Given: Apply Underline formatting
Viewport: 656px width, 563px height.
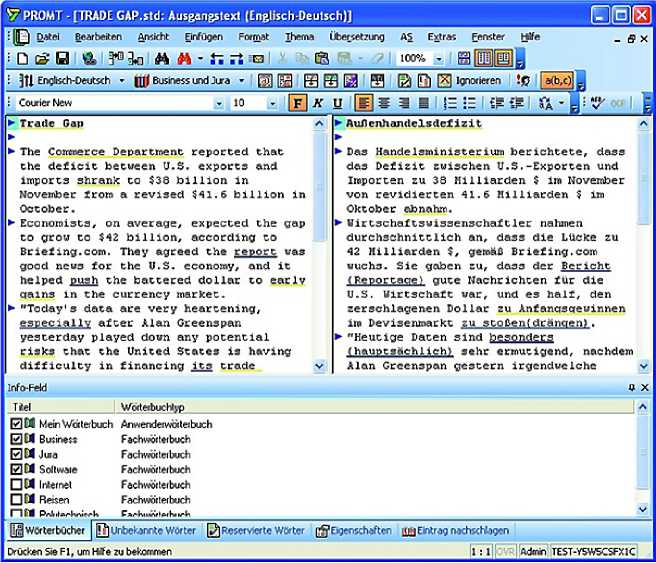Looking at the screenshot, I should click(337, 103).
